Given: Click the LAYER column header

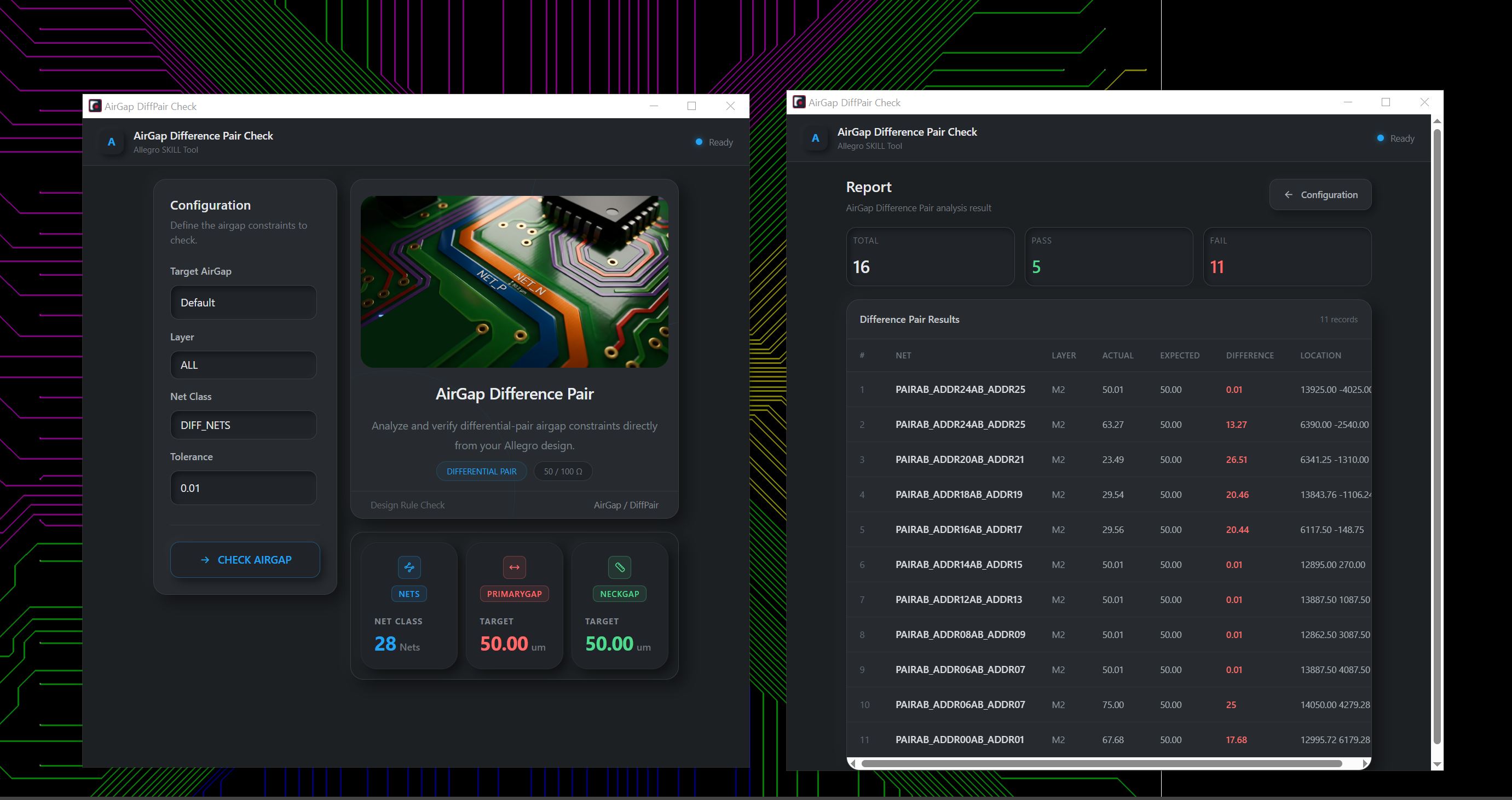Looking at the screenshot, I should (1064, 356).
